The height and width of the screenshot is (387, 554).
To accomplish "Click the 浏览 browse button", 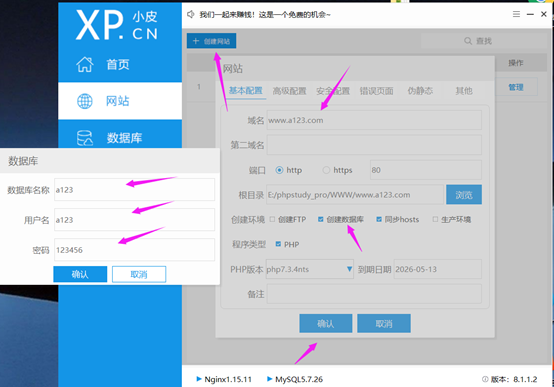I will point(464,194).
